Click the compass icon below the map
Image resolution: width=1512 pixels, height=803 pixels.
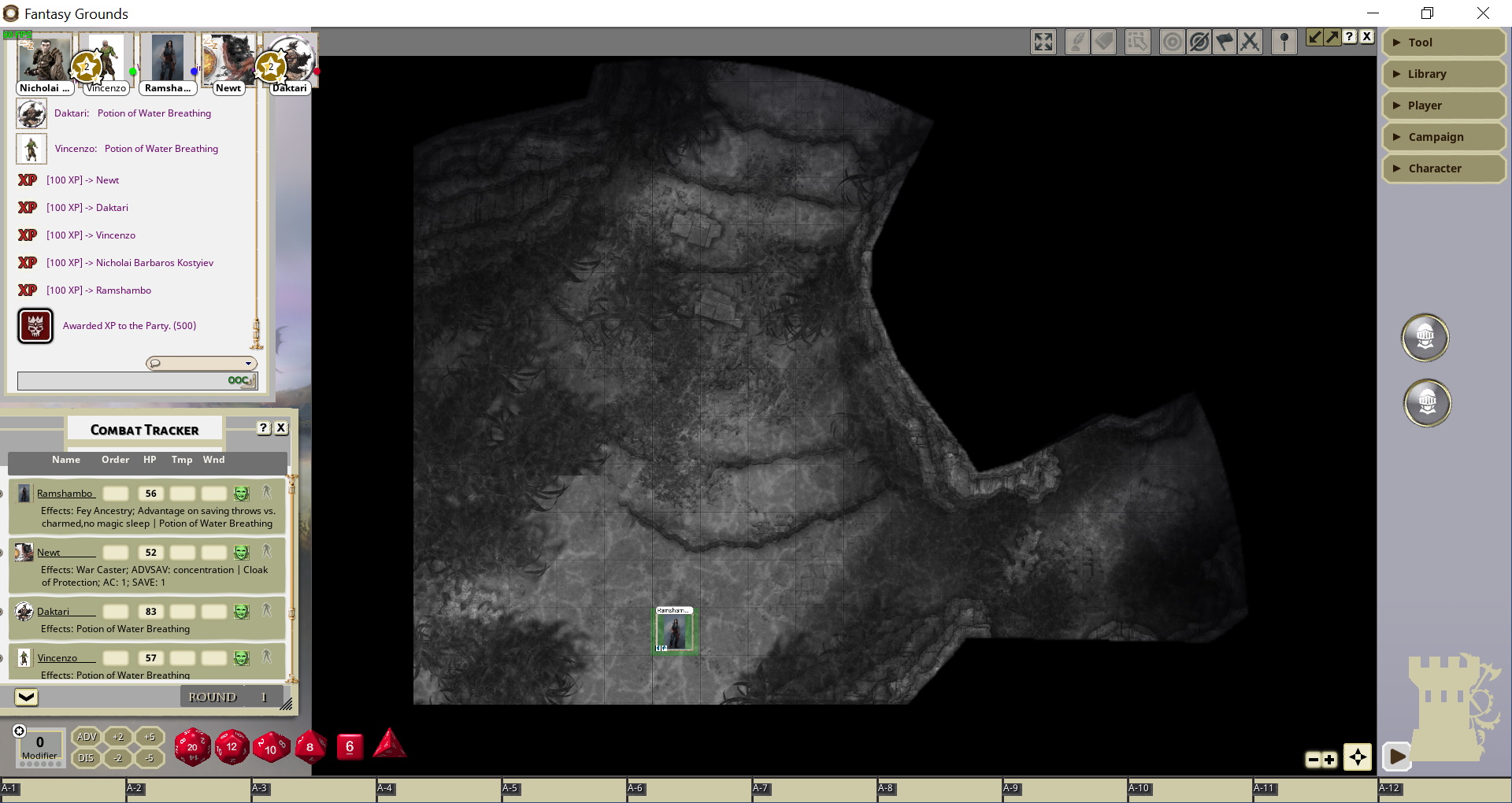1358,757
